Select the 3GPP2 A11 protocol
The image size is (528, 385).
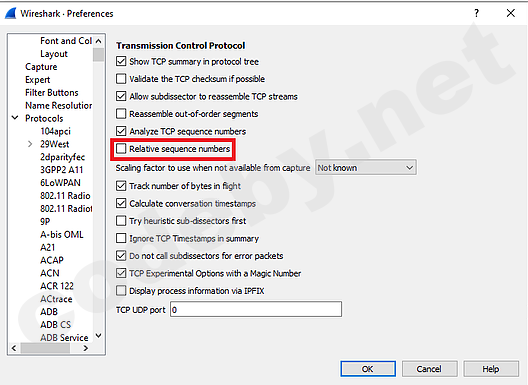pyautogui.click(x=62, y=170)
